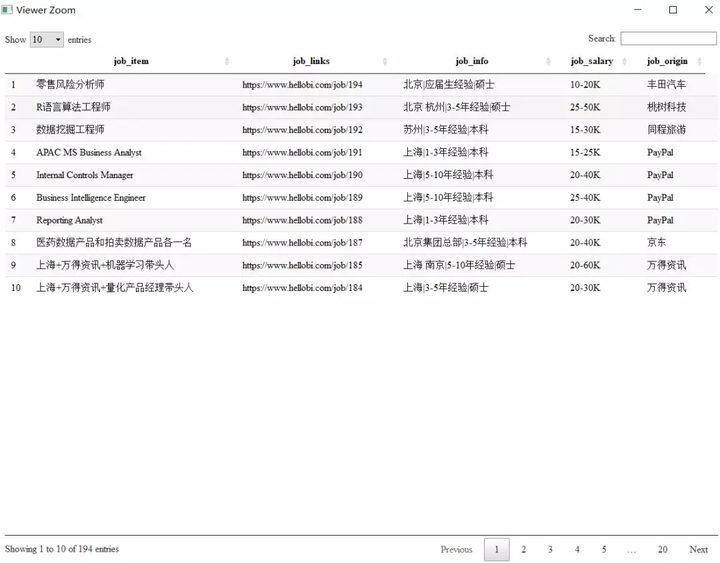Select the Internal Controls Manager cell
720x563 pixels.
tap(84, 175)
